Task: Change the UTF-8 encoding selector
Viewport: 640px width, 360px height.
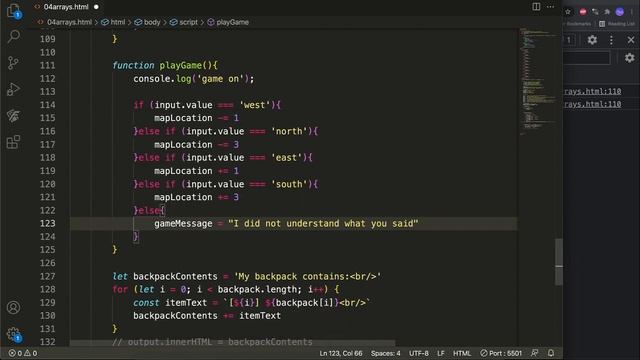Action: tap(419, 353)
